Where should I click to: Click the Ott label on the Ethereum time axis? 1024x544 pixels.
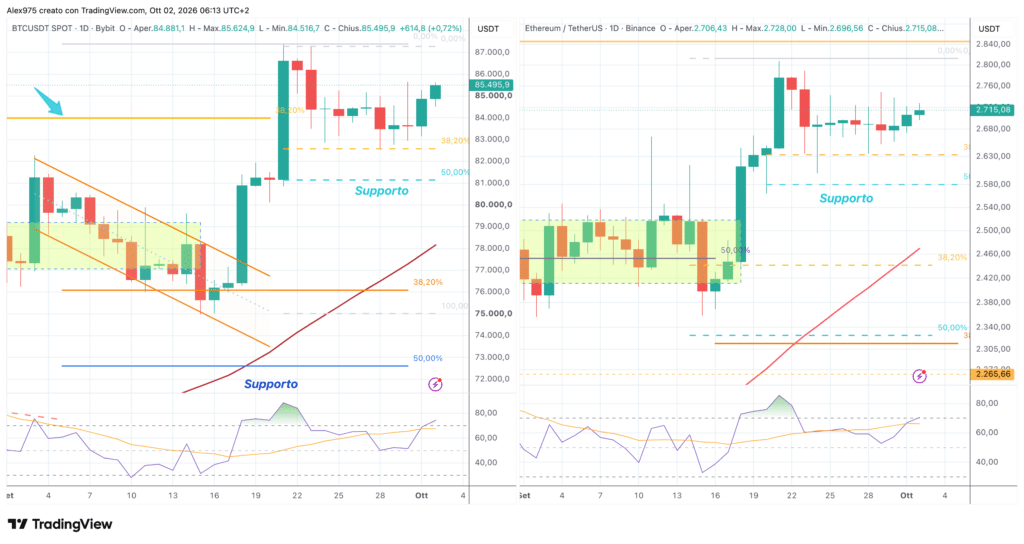click(x=906, y=496)
